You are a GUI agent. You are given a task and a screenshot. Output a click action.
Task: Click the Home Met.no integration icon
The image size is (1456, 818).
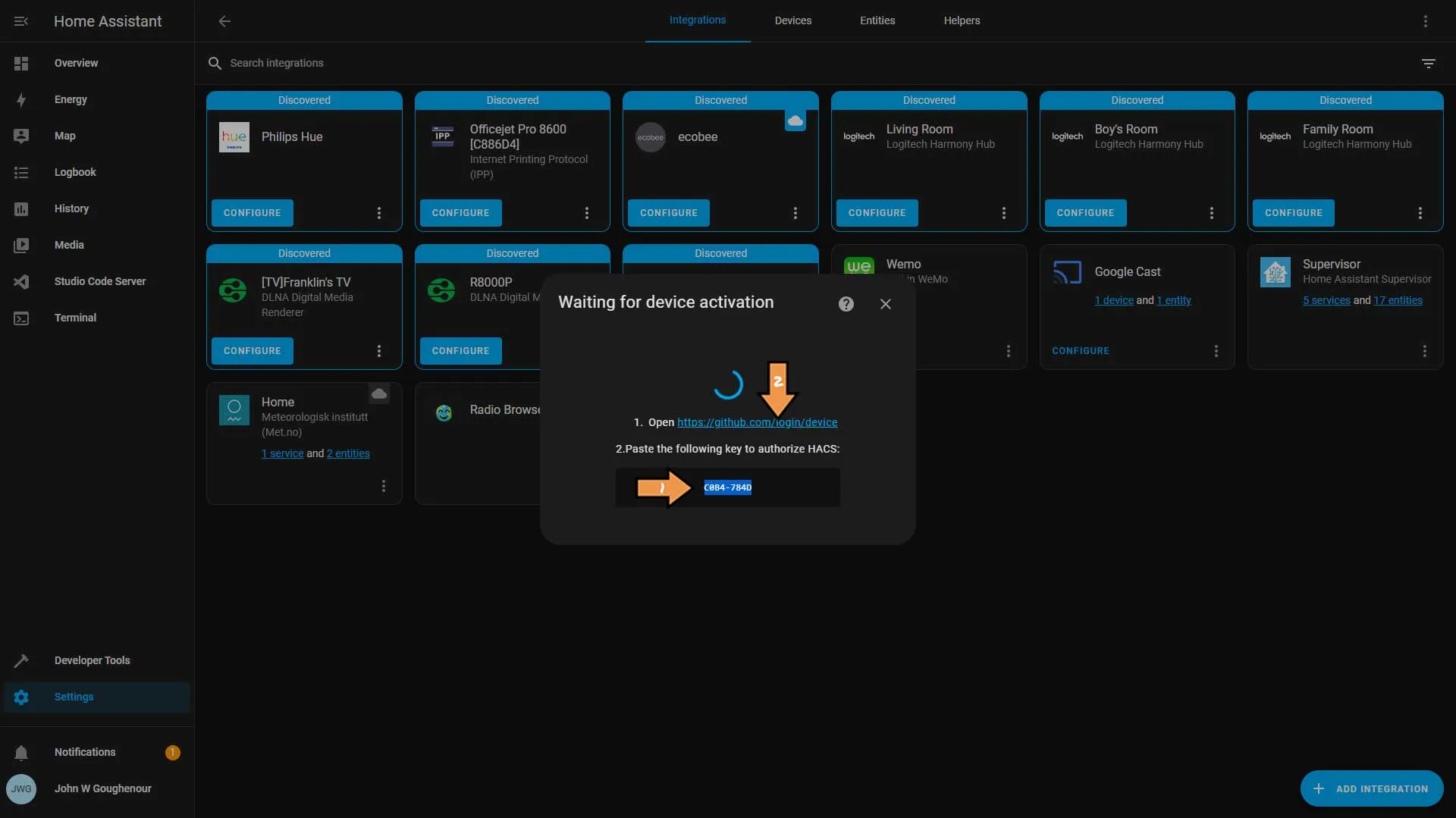[x=234, y=410]
